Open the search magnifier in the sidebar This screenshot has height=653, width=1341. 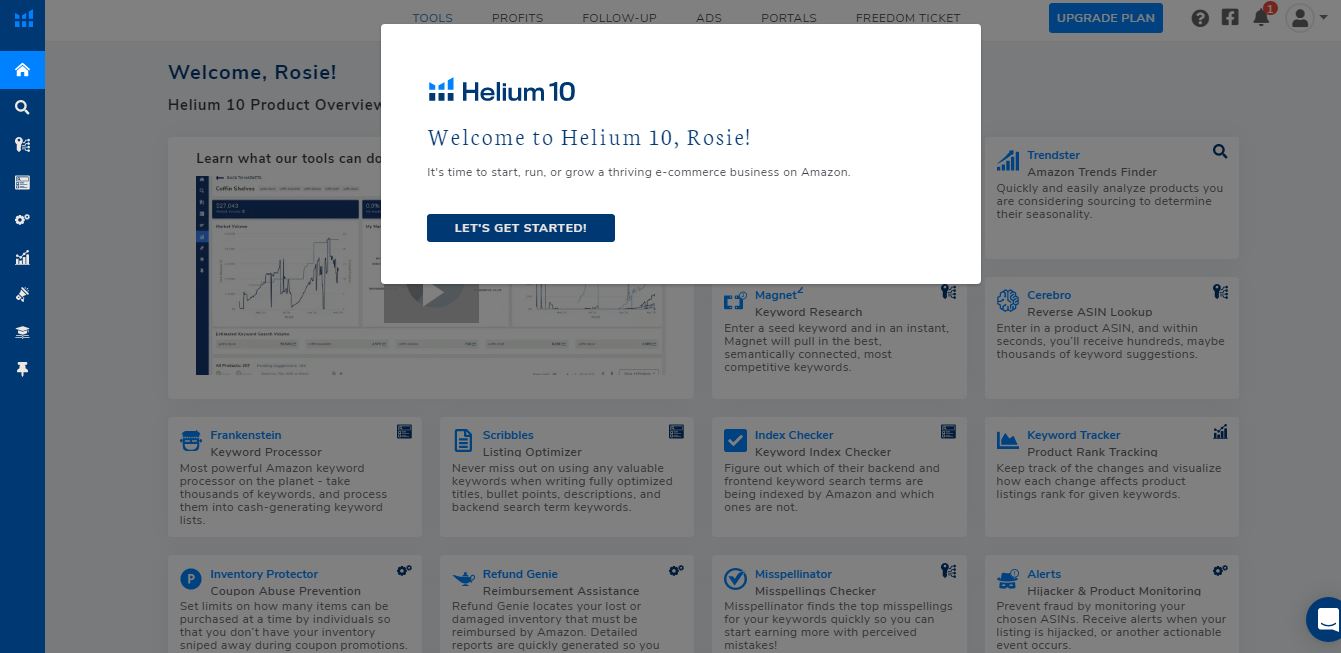pos(22,107)
